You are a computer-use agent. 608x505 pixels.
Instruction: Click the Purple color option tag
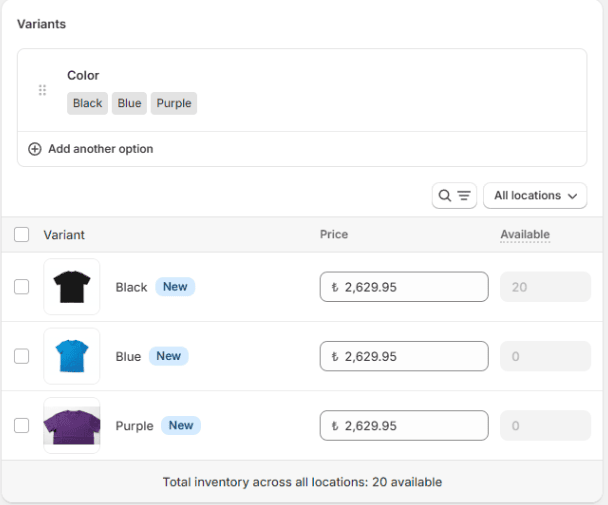point(174,103)
